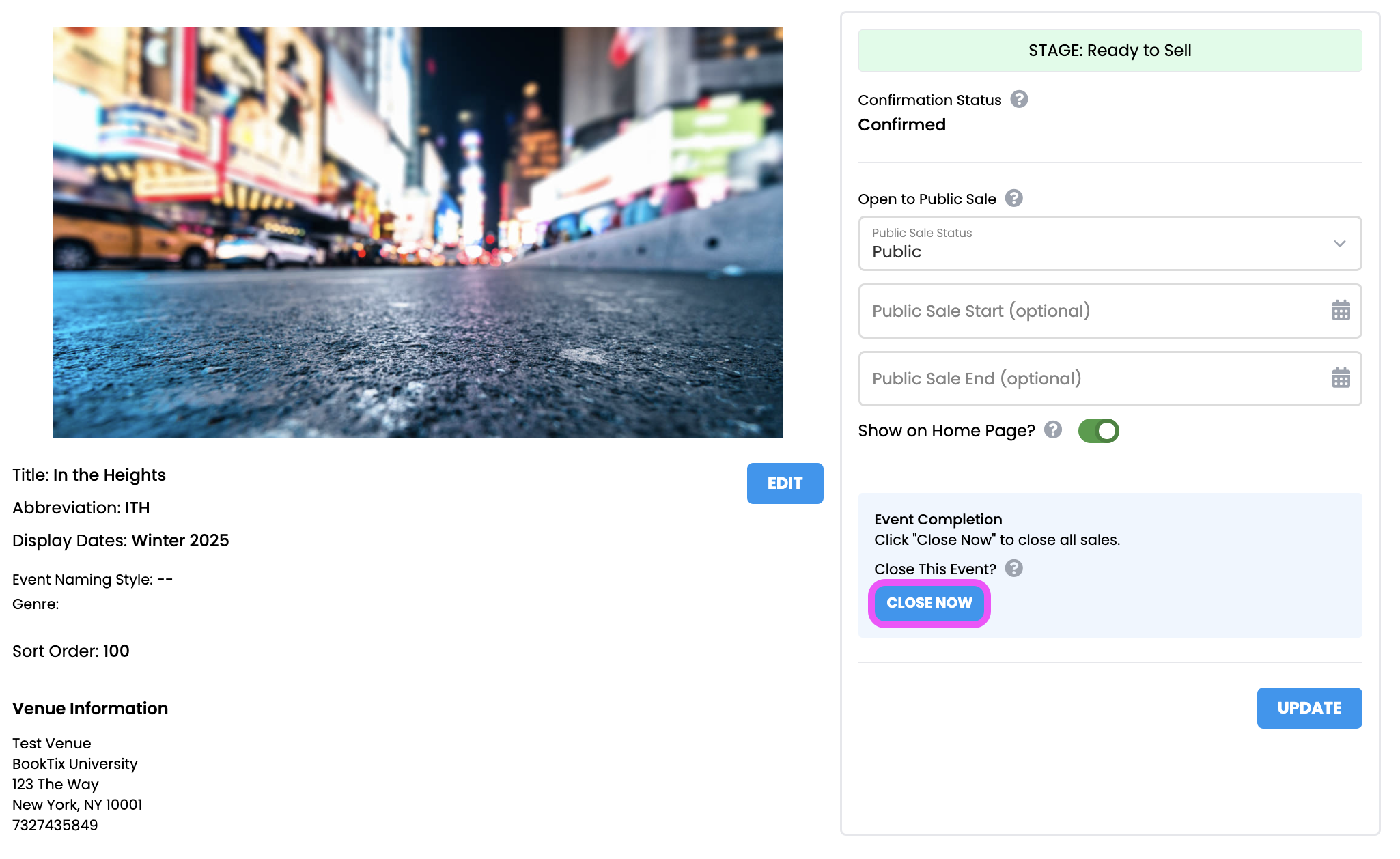Click Genre label
Image resolution: width=1400 pixels, height=859 pixels.
(x=36, y=604)
